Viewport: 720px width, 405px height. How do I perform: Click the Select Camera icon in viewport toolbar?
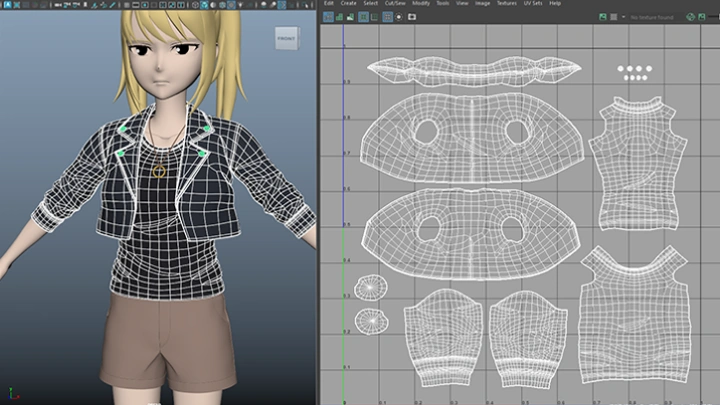[x=57, y=5]
